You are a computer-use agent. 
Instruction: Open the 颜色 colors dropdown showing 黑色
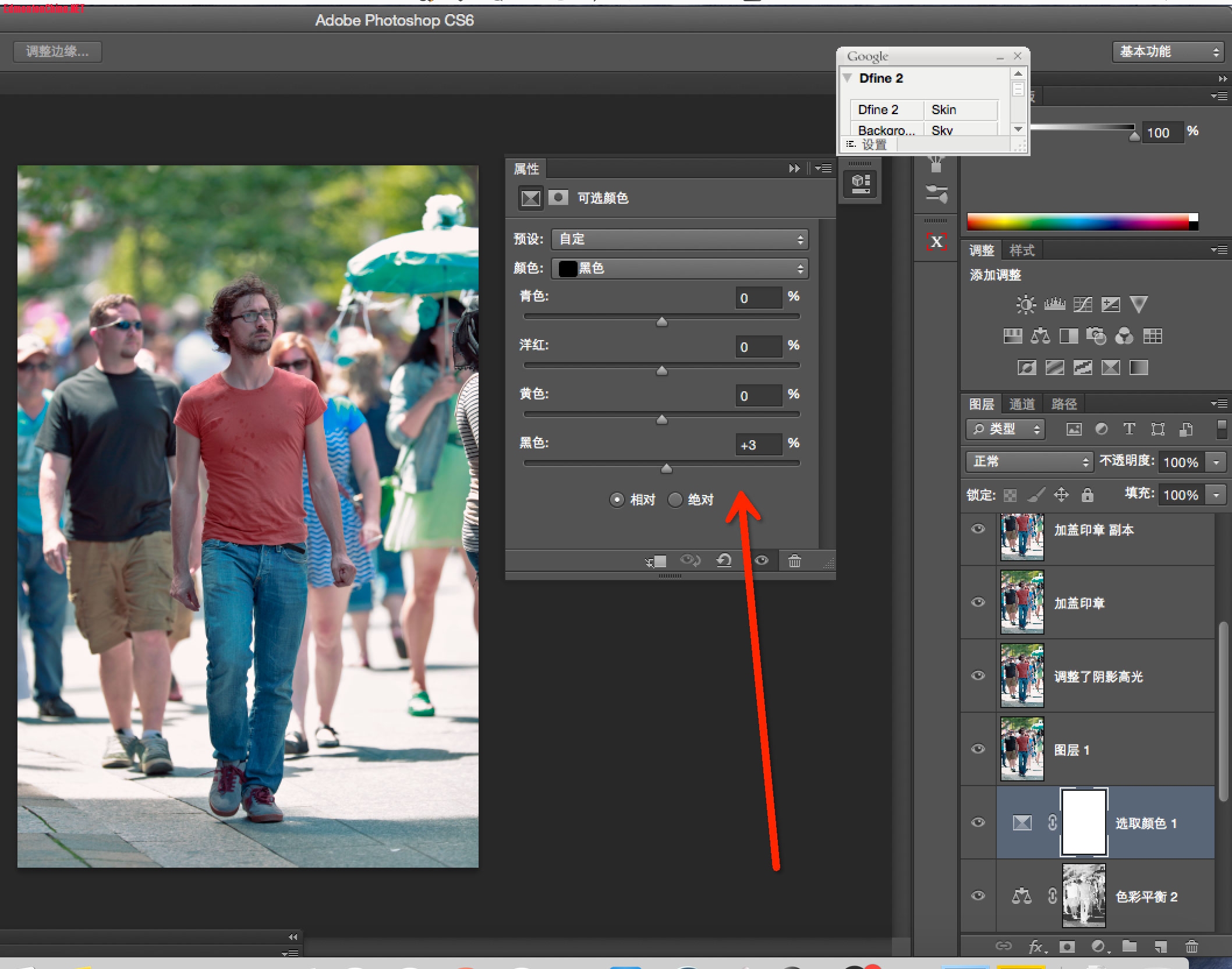[x=679, y=268]
